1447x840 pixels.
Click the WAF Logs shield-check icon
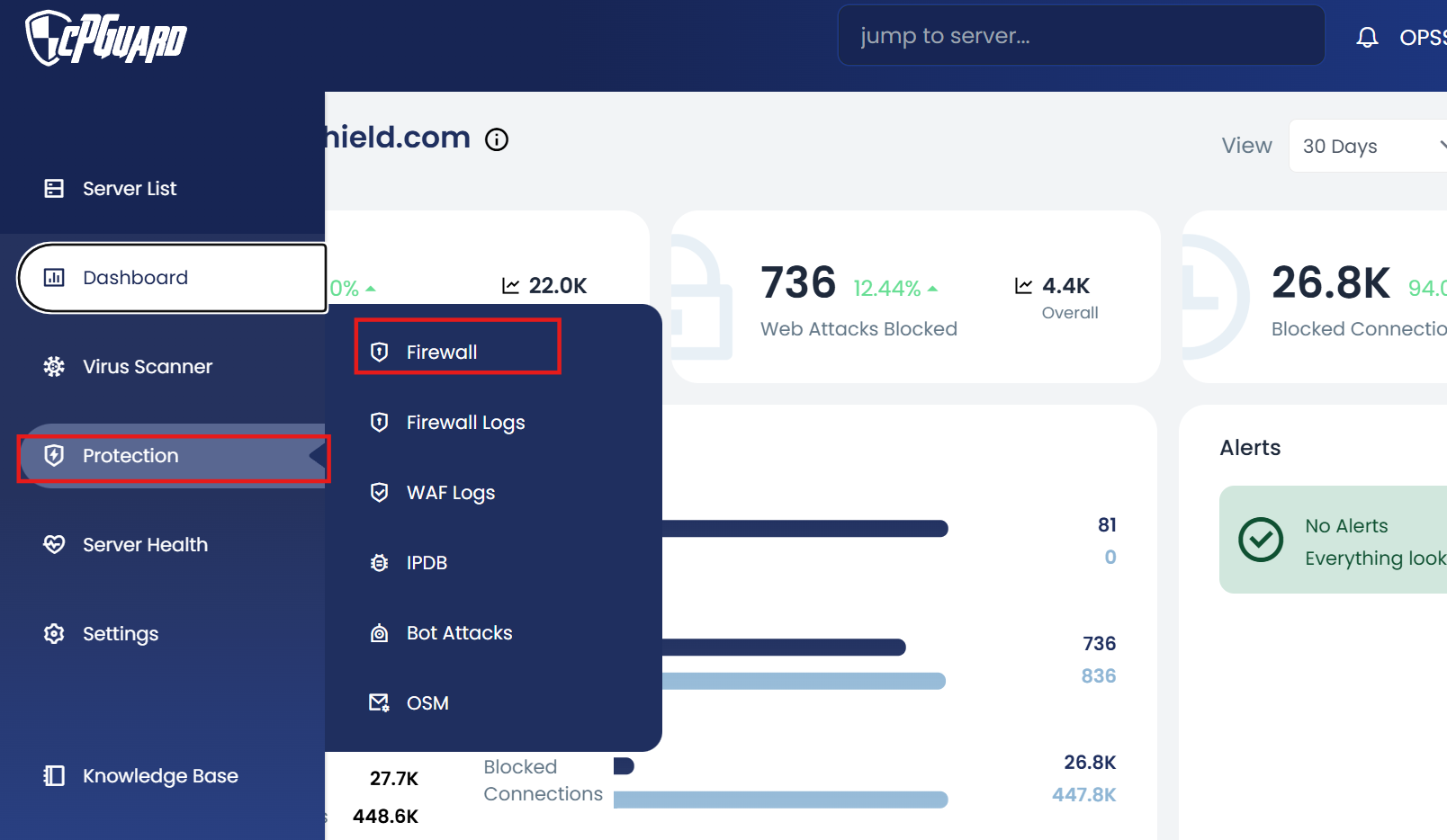tap(380, 492)
